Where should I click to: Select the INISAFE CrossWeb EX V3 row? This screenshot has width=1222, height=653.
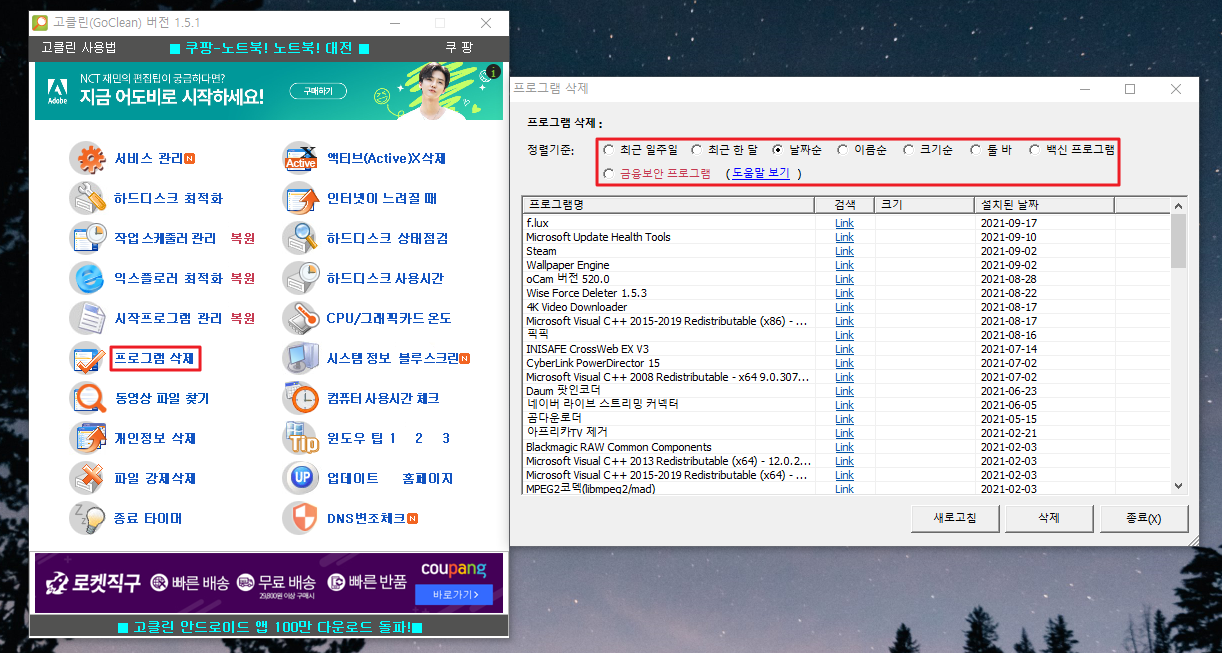coord(846,349)
